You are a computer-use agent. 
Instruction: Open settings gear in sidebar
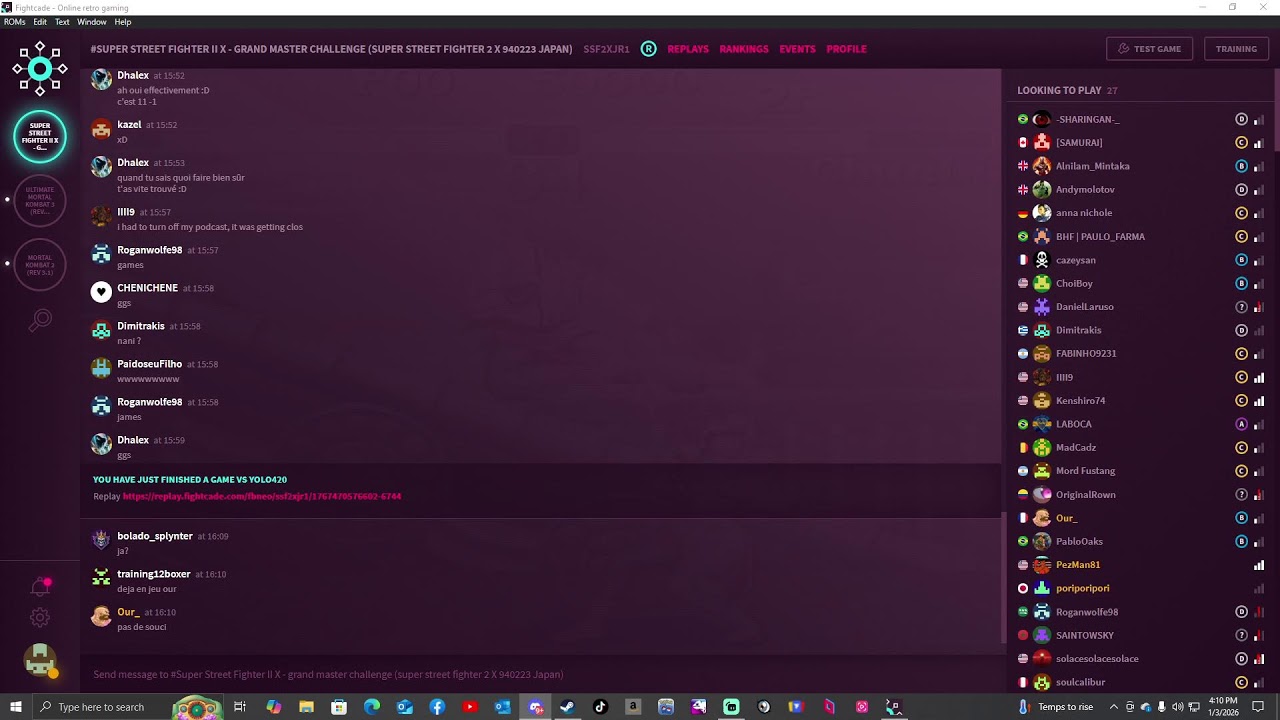40,618
